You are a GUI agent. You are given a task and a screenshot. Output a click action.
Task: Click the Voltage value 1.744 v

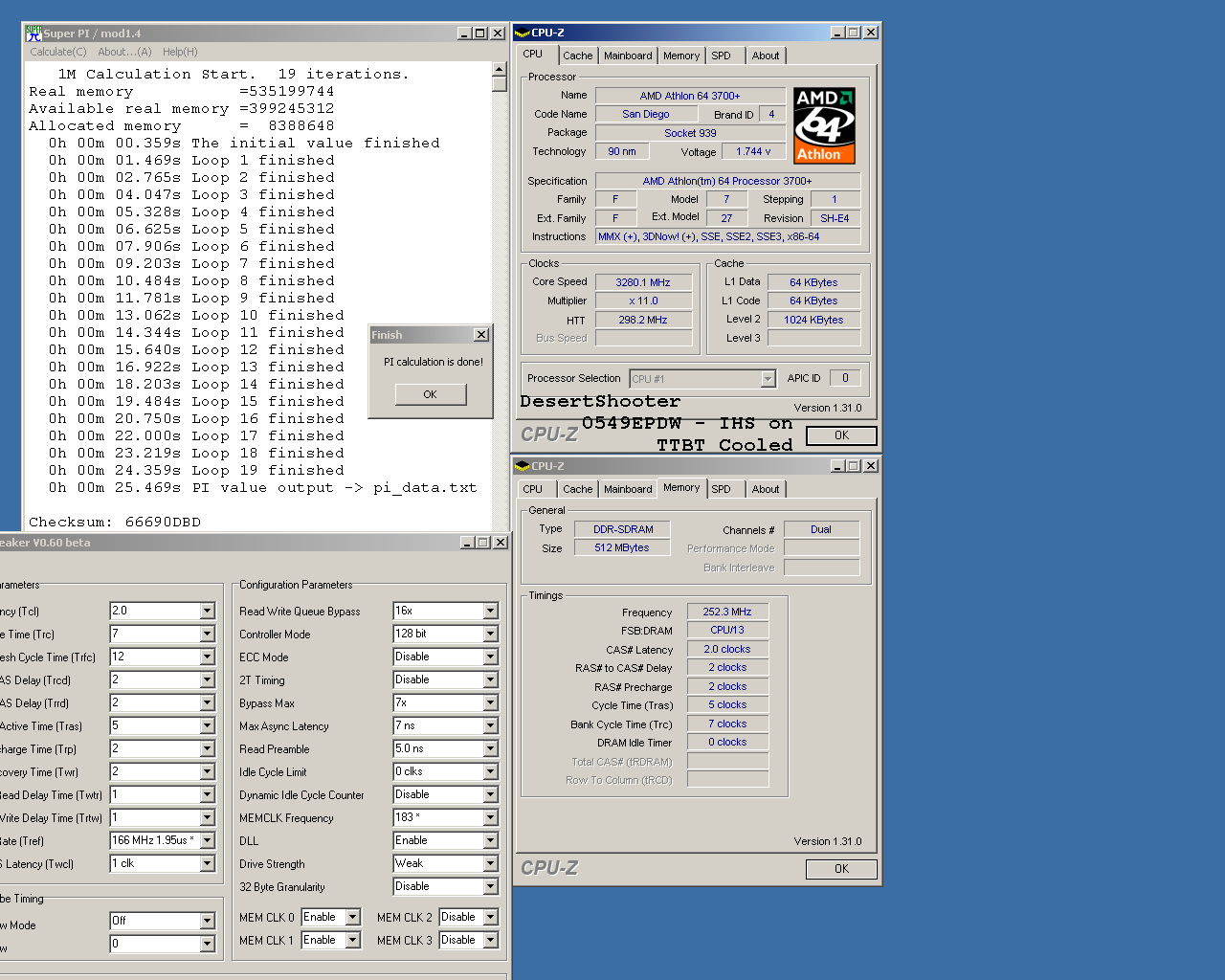click(753, 151)
